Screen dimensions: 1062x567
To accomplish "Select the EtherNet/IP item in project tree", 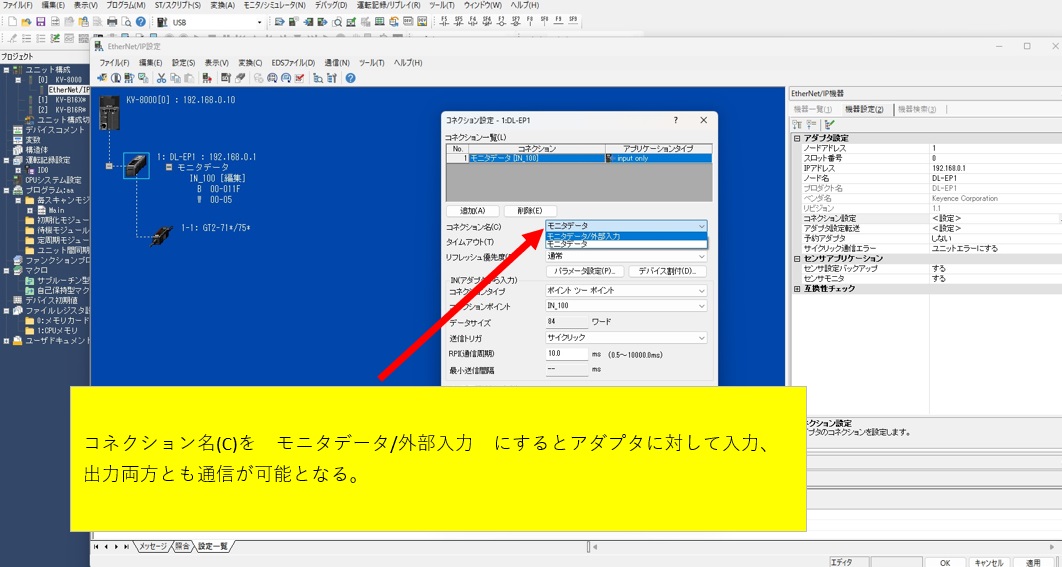I will pyautogui.click(x=69, y=90).
